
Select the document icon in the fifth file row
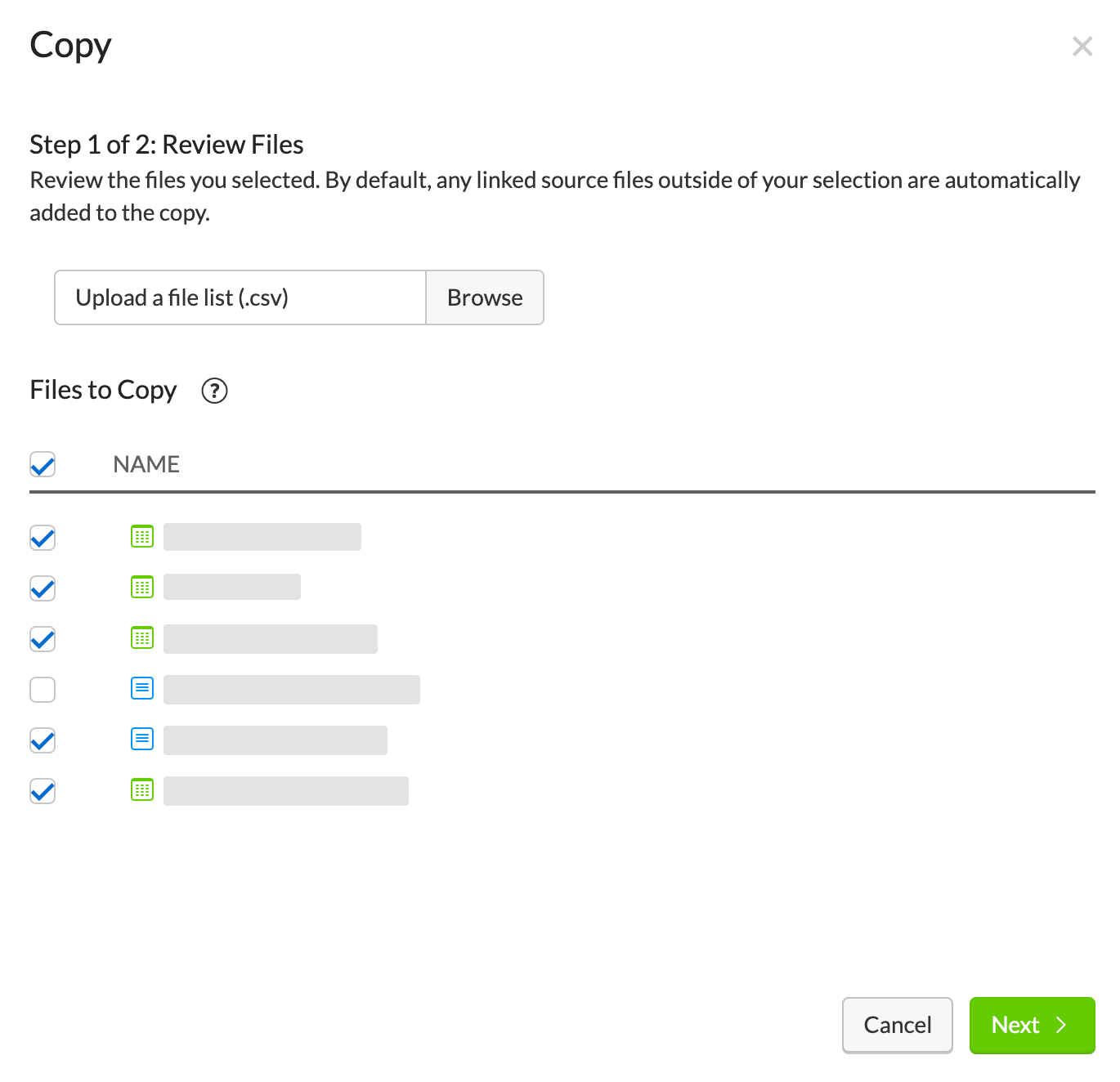tap(142, 740)
